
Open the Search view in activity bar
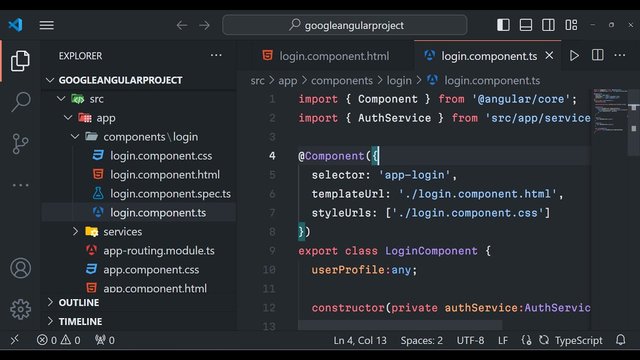[x=20, y=102]
